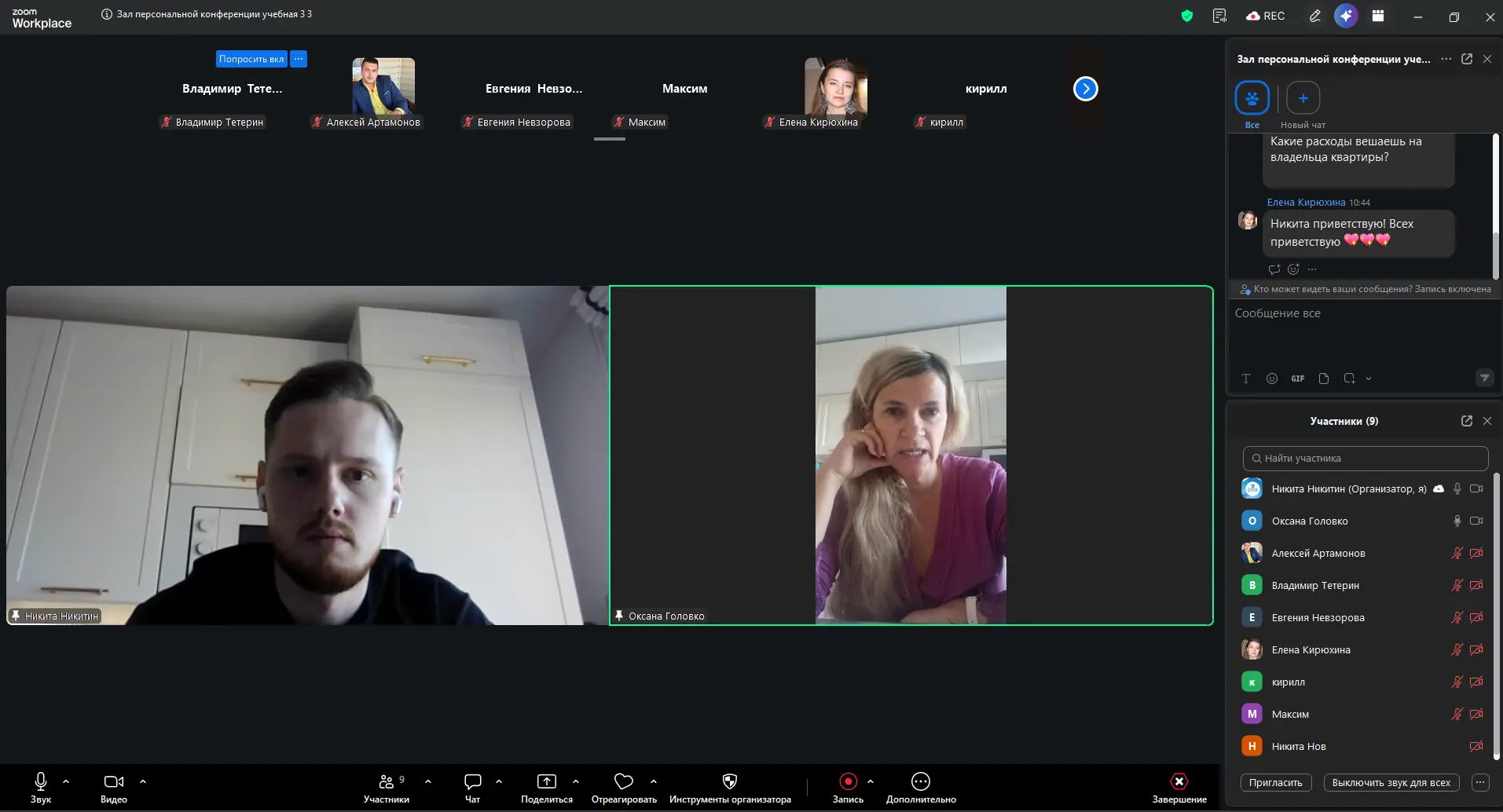Open the view layout icon in title bar
This screenshot has height=812, width=1503.
(1378, 16)
